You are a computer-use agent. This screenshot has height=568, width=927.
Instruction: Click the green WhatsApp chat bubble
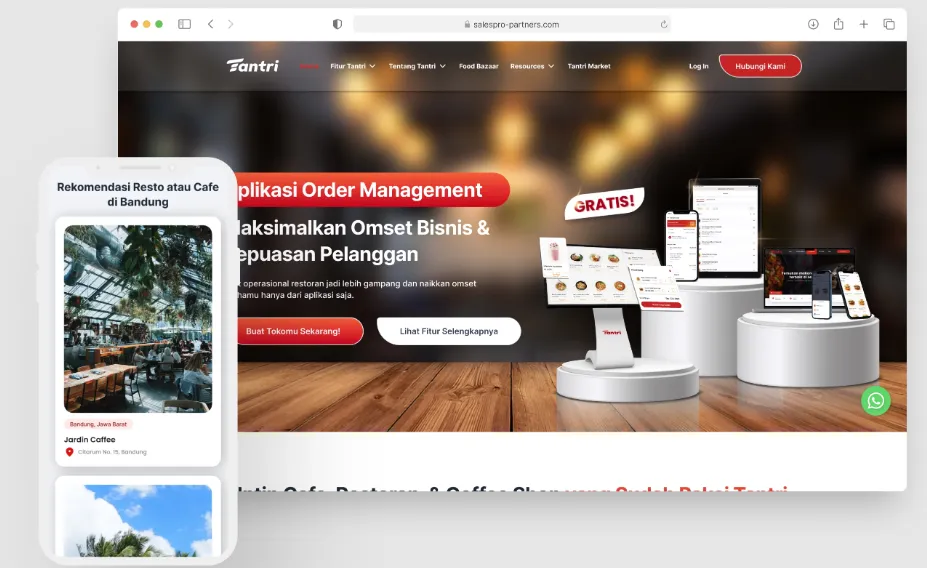pyautogui.click(x=876, y=401)
